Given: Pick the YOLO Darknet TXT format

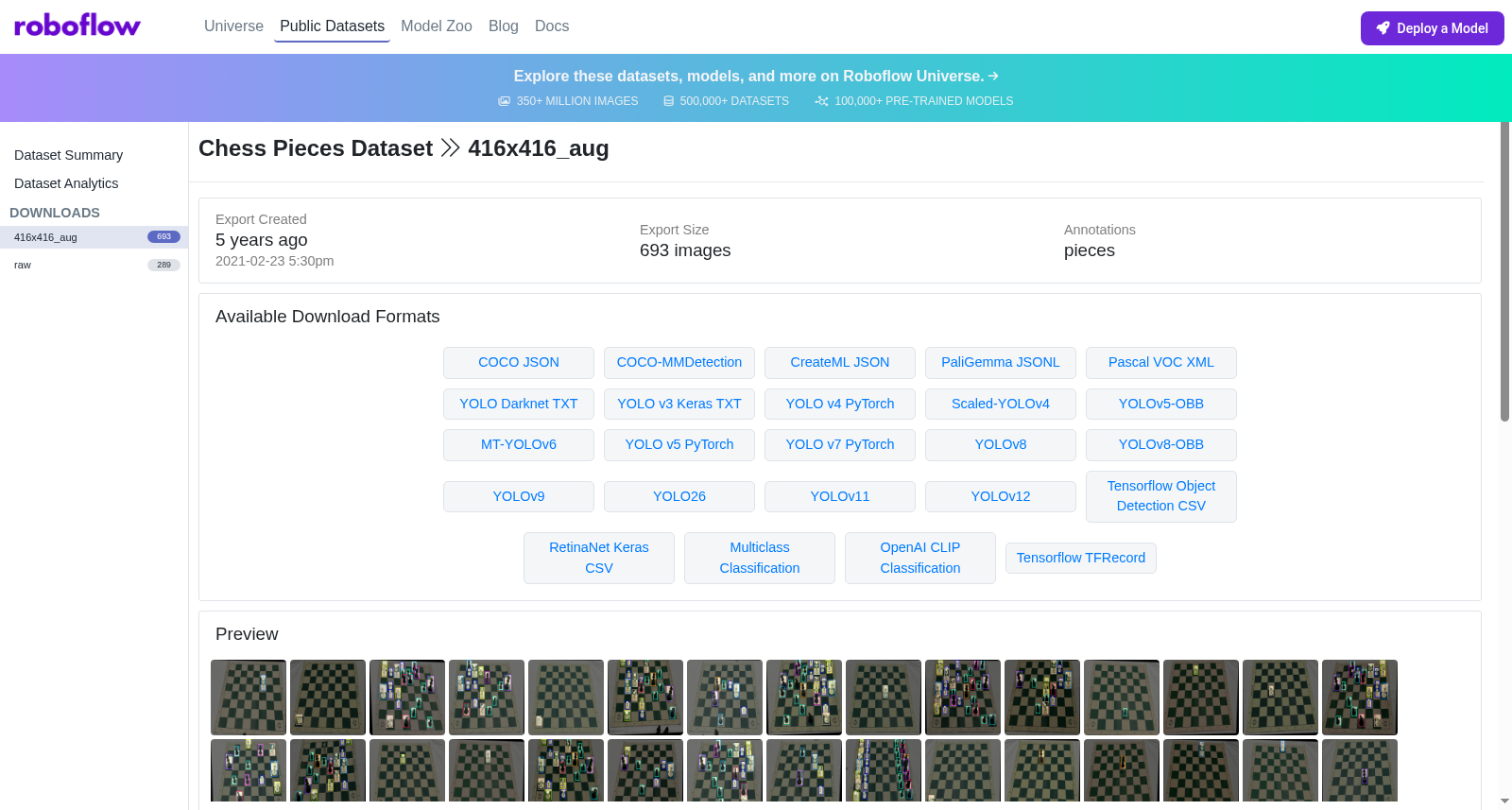Looking at the screenshot, I should coord(519,404).
